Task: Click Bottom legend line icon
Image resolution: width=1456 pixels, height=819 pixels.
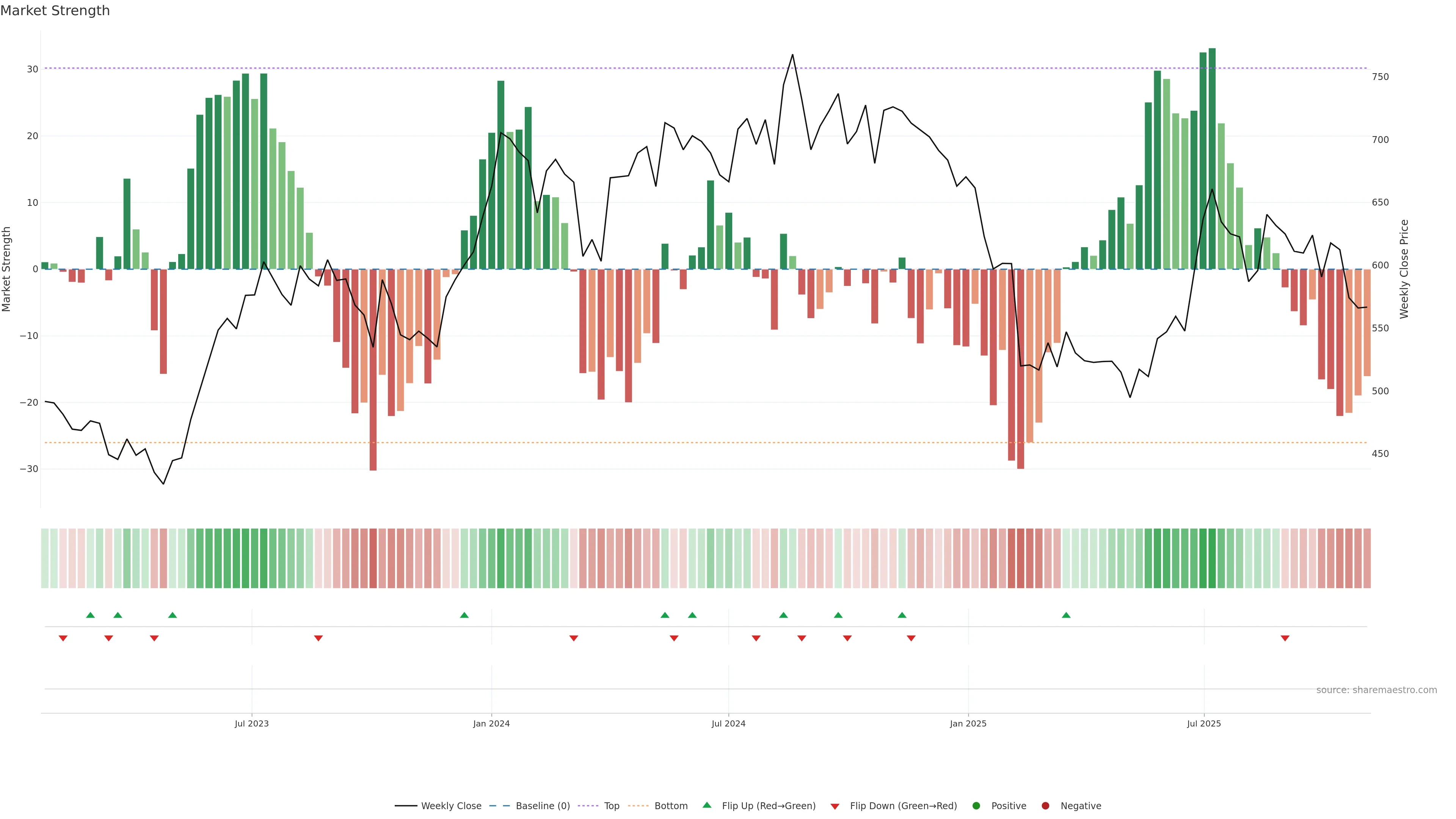Action: (x=638, y=806)
